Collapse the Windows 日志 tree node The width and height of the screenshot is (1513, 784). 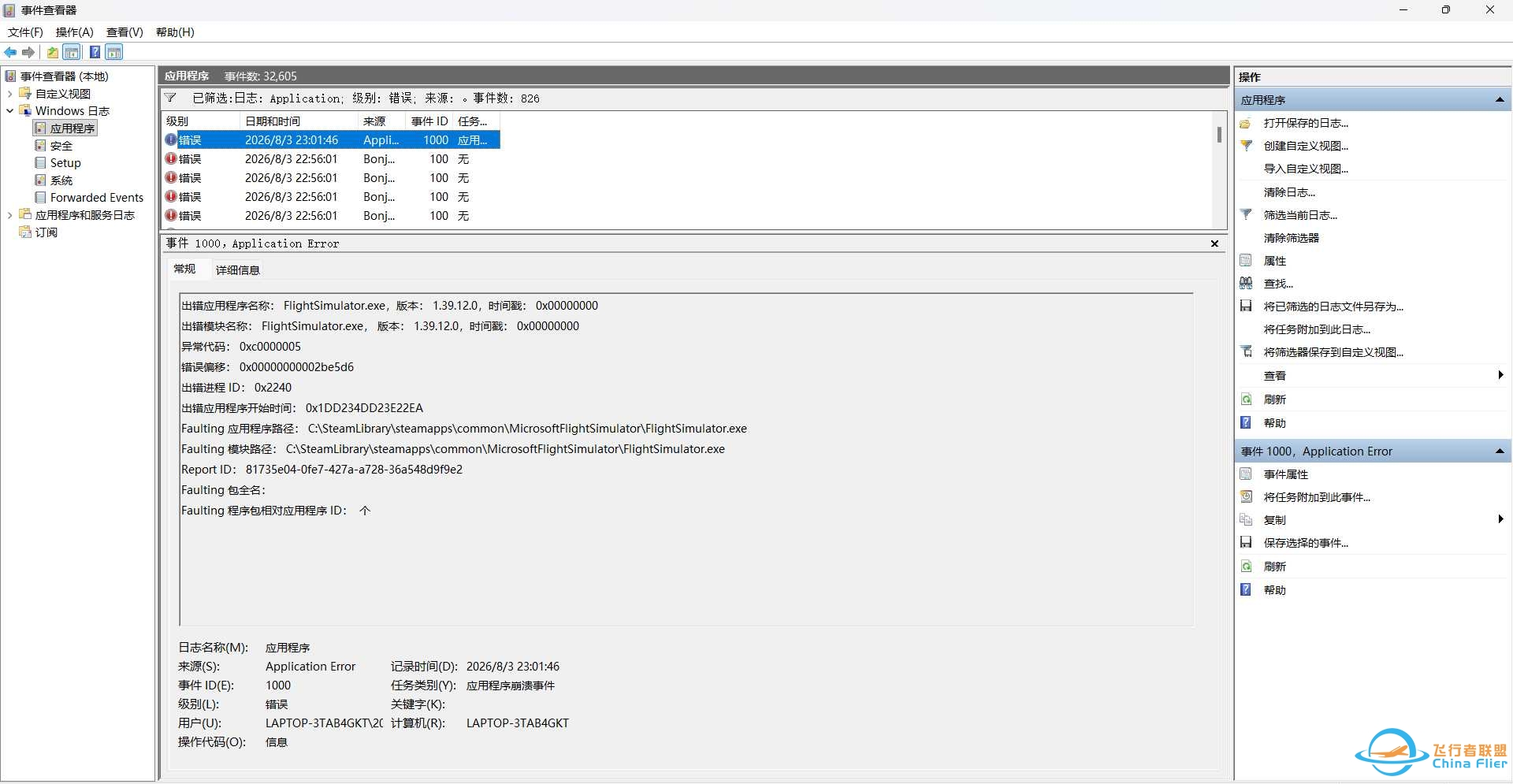(x=9, y=111)
